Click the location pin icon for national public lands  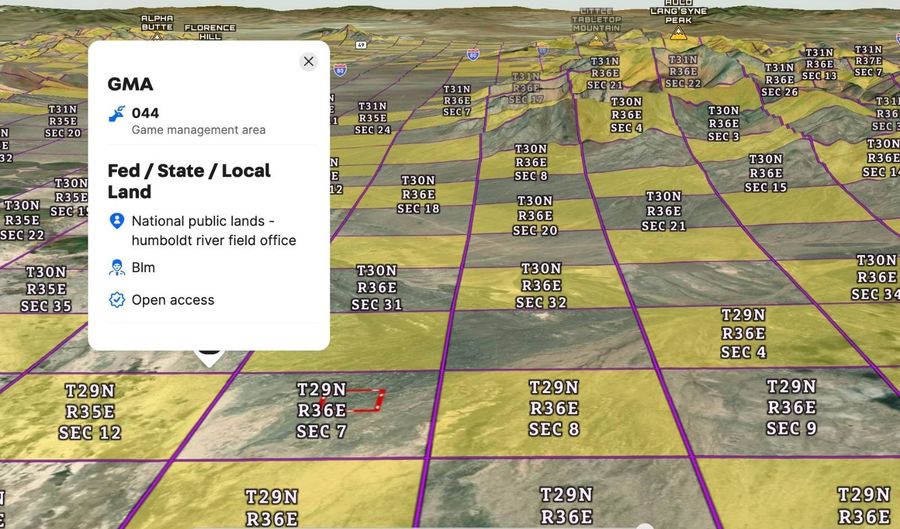(117, 221)
